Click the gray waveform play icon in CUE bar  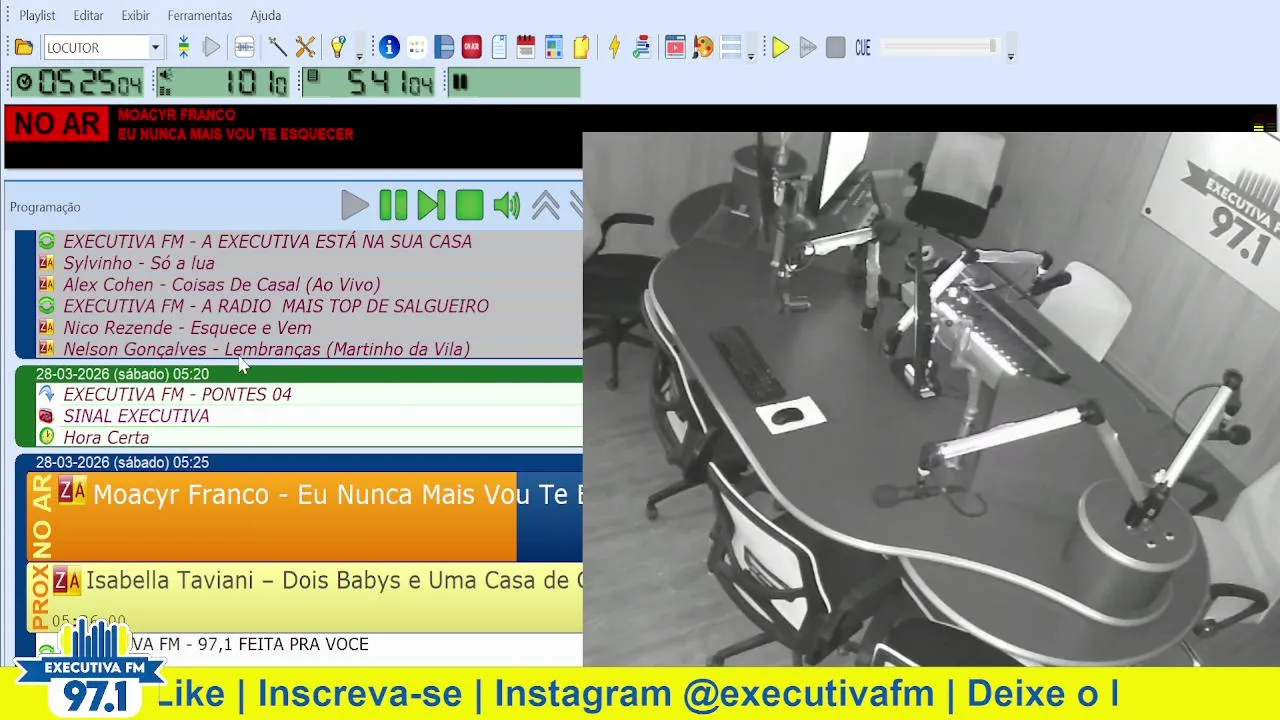[808, 47]
